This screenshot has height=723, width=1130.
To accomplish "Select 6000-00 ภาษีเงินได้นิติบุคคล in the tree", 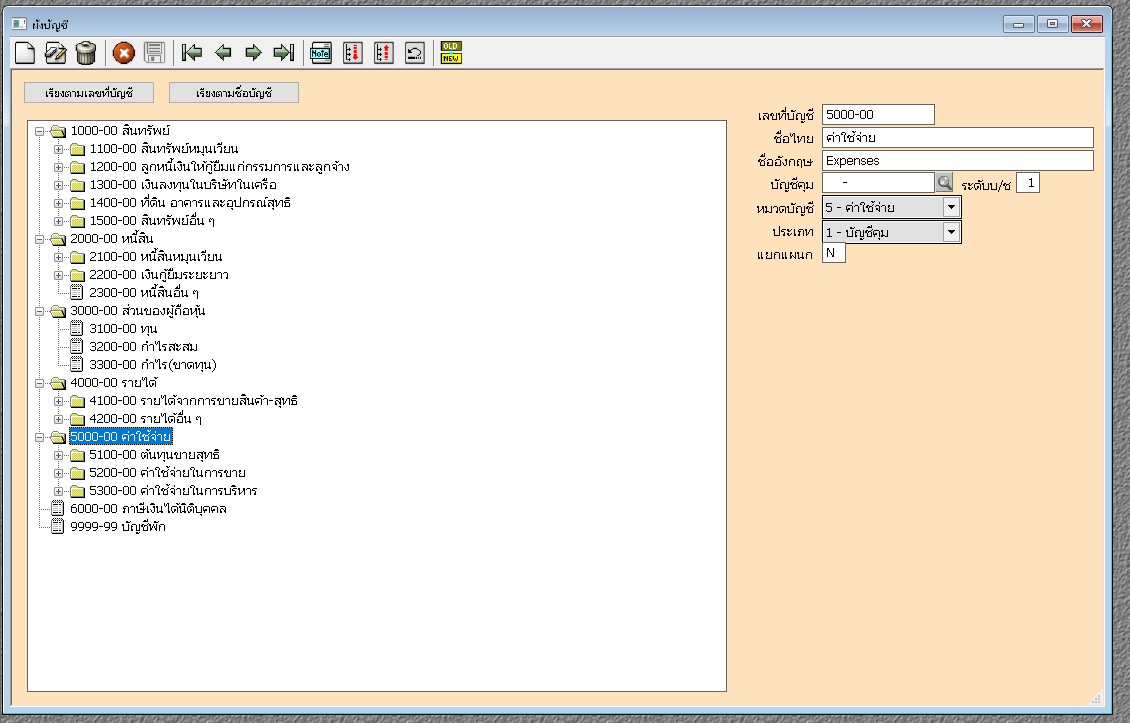I will pos(148,509).
